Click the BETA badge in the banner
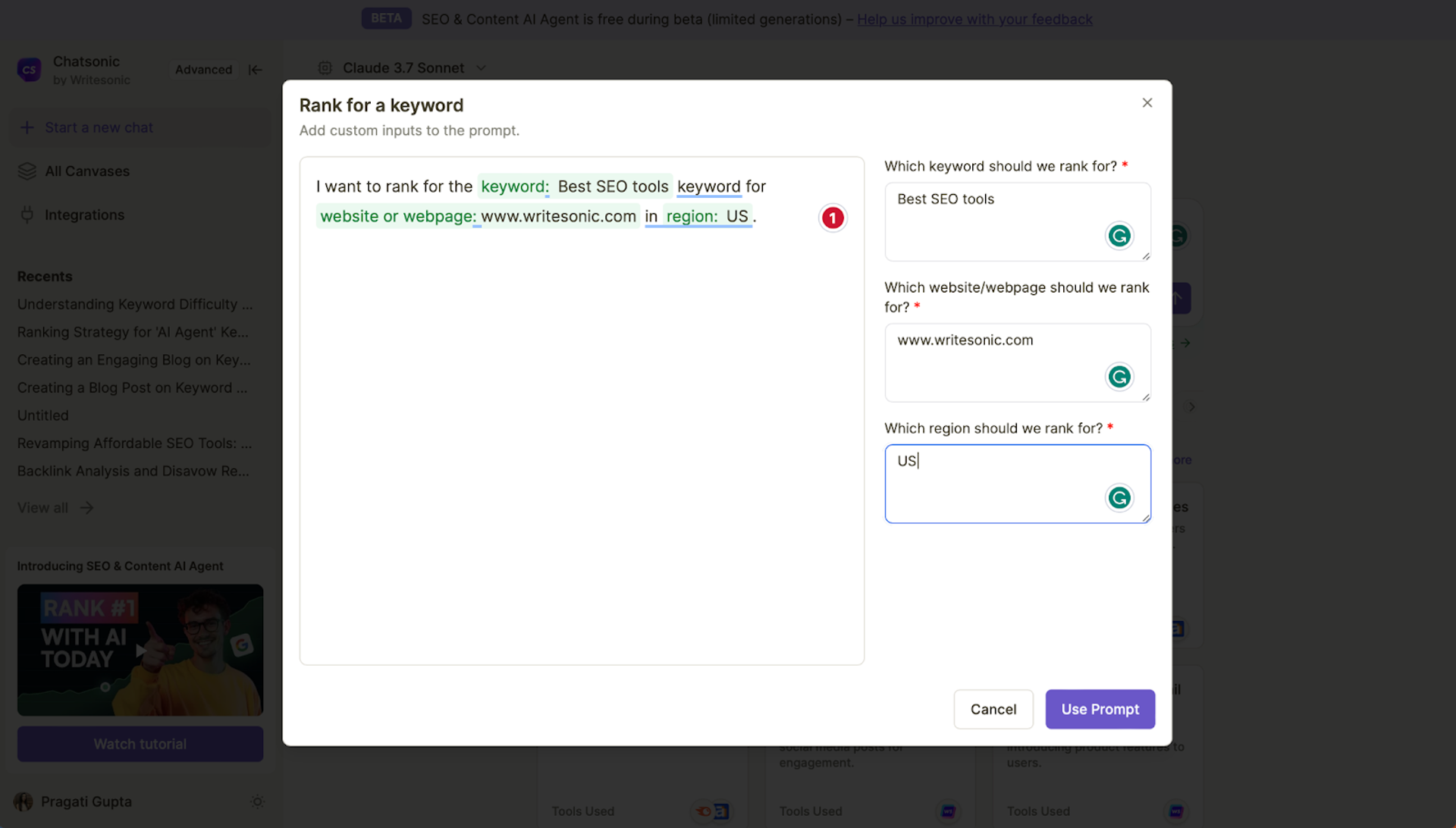Screen dimensions: 1456x828 [x=386, y=18]
